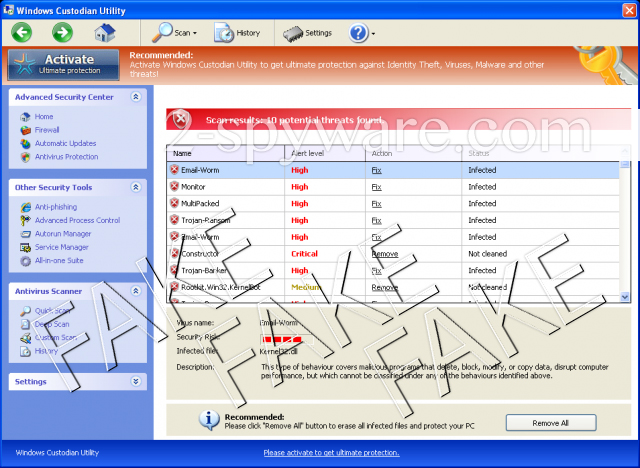Click the Activate Ultimate protection button

click(x=64, y=64)
